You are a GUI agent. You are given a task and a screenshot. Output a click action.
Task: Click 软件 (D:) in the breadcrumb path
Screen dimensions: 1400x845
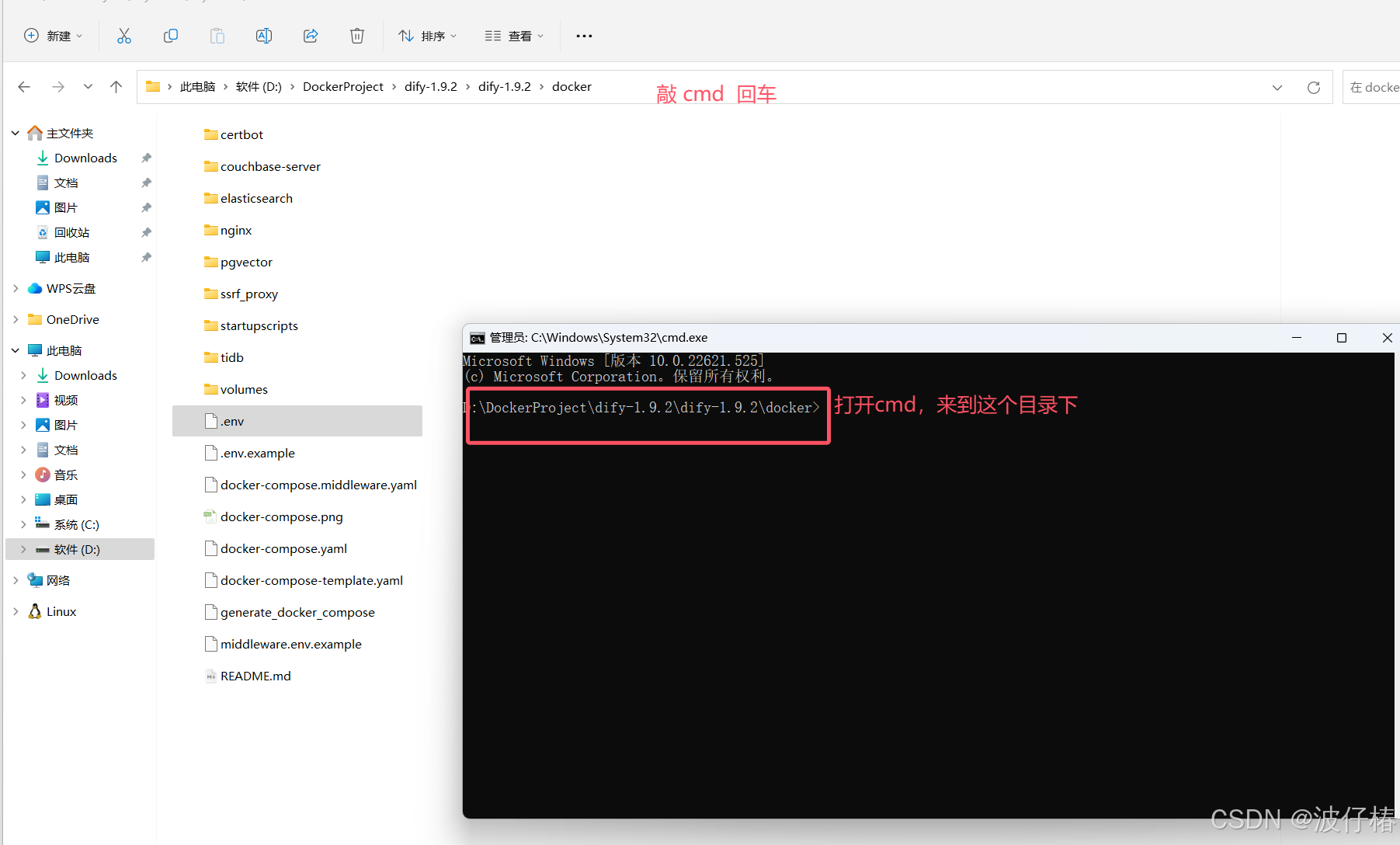(x=259, y=86)
